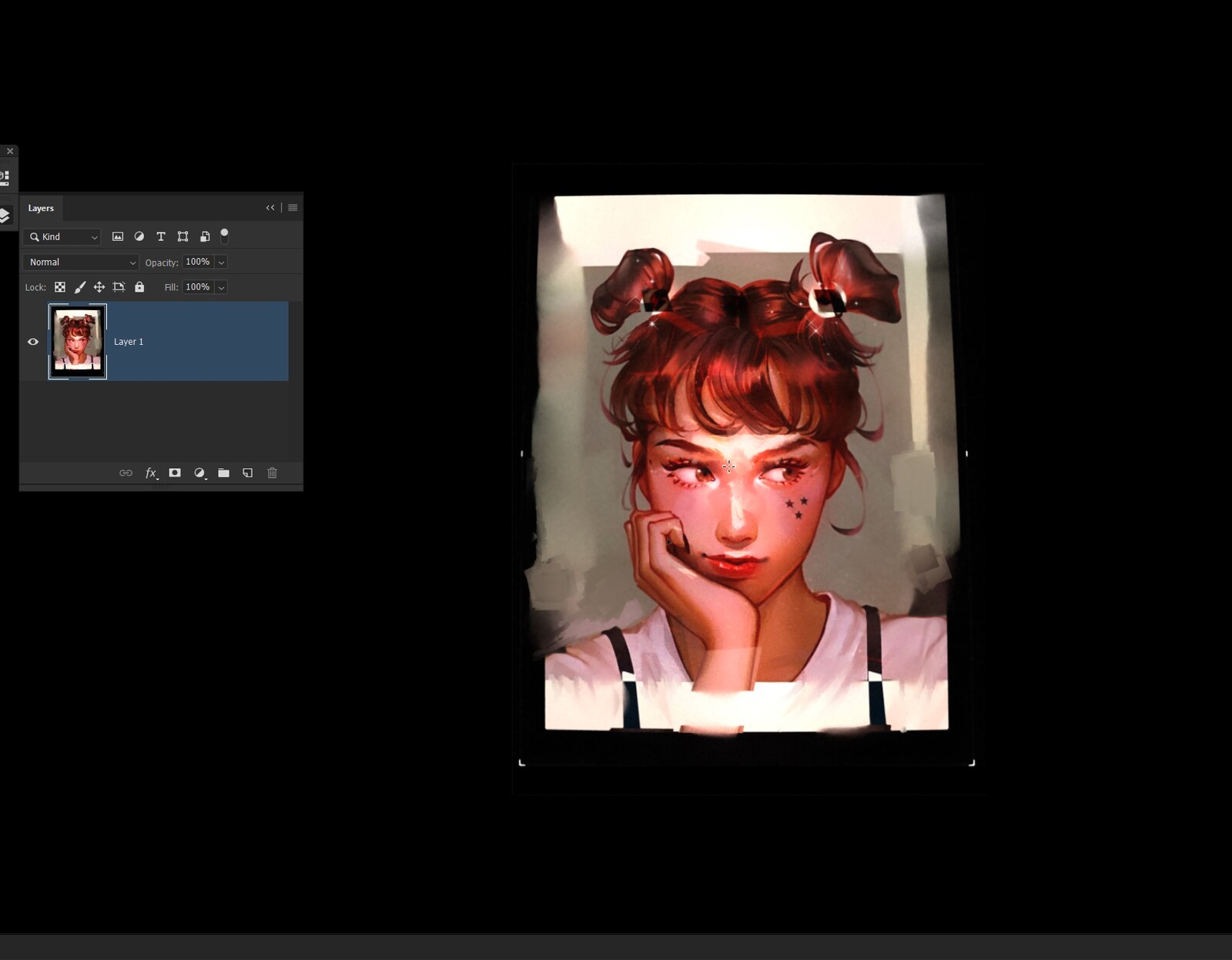
Task: Lock image pixels with brush icon
Action: click(x=80, y=287)
